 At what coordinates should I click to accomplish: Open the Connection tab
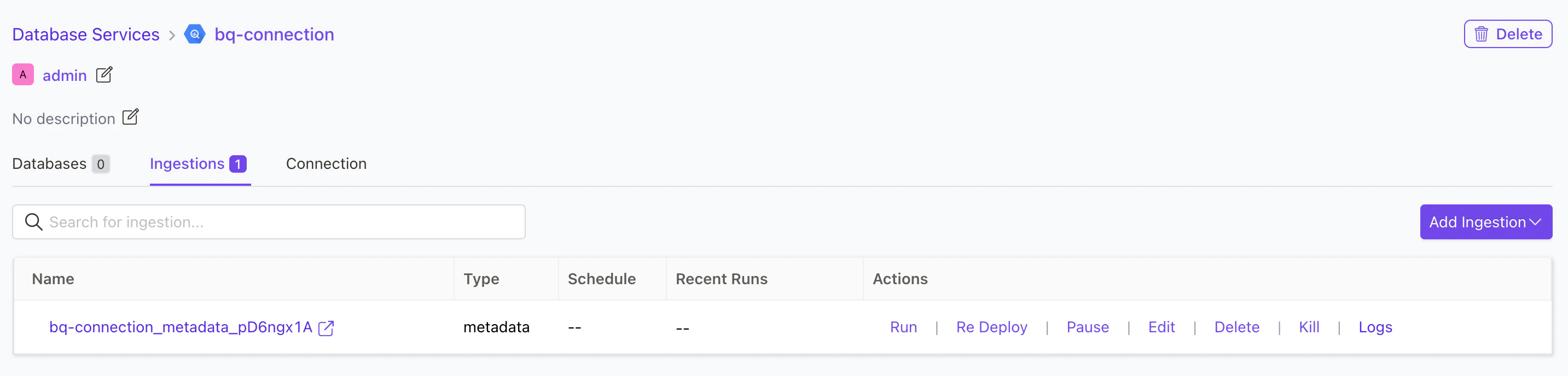pyautogui.click(x=326, y=163)
